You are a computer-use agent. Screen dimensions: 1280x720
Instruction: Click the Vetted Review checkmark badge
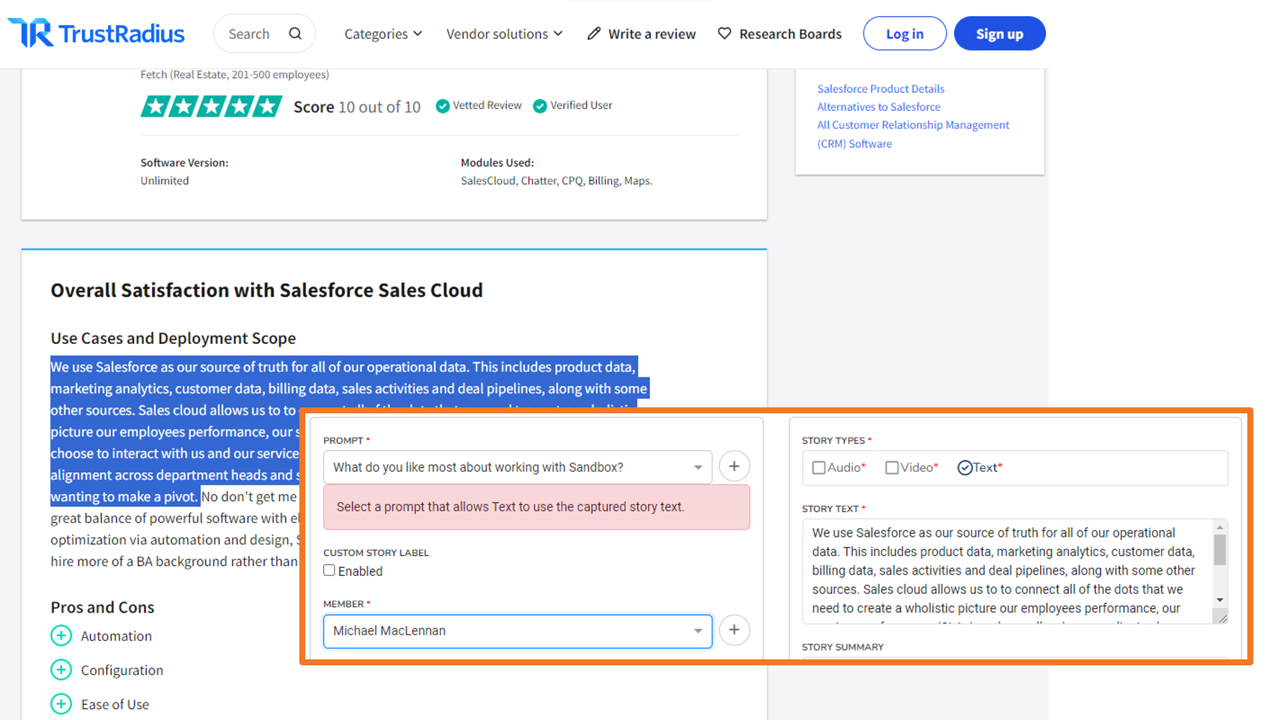coord(443,106)
